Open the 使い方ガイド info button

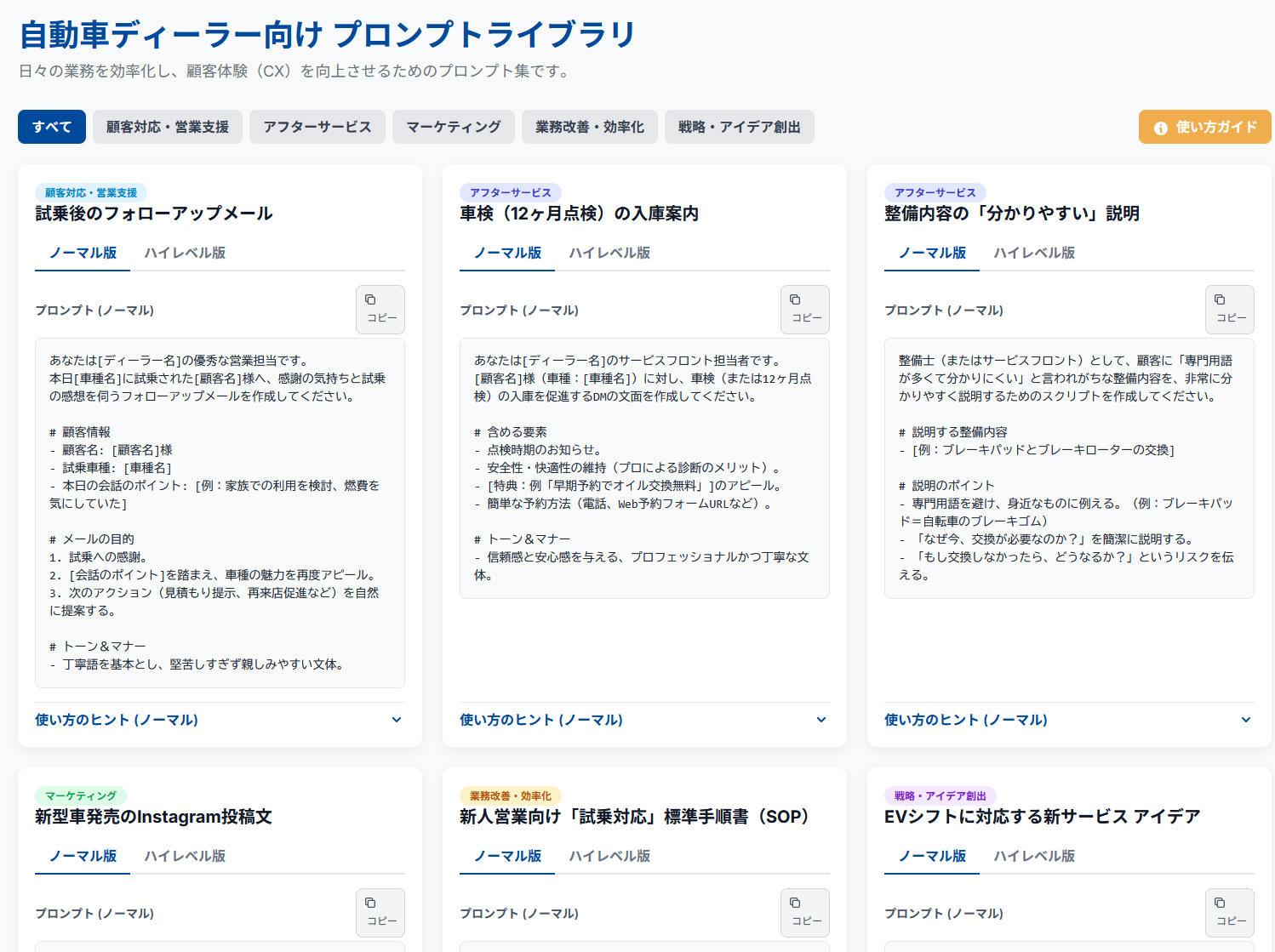[1204, 127]
